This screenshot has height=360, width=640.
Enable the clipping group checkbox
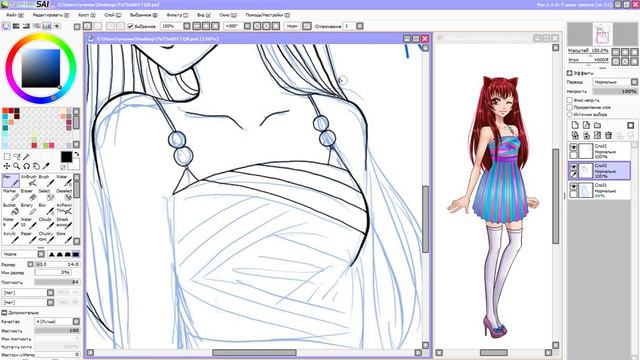click(x=570, y=107)
